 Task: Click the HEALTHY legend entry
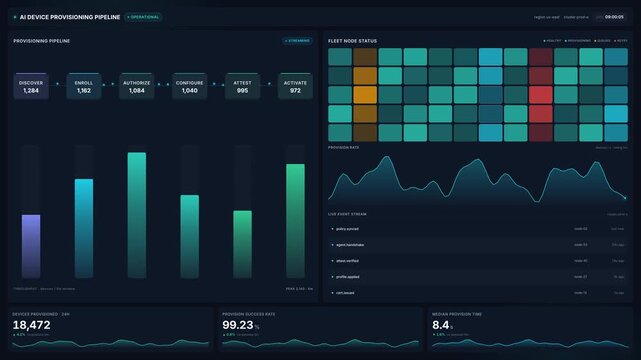552,41
